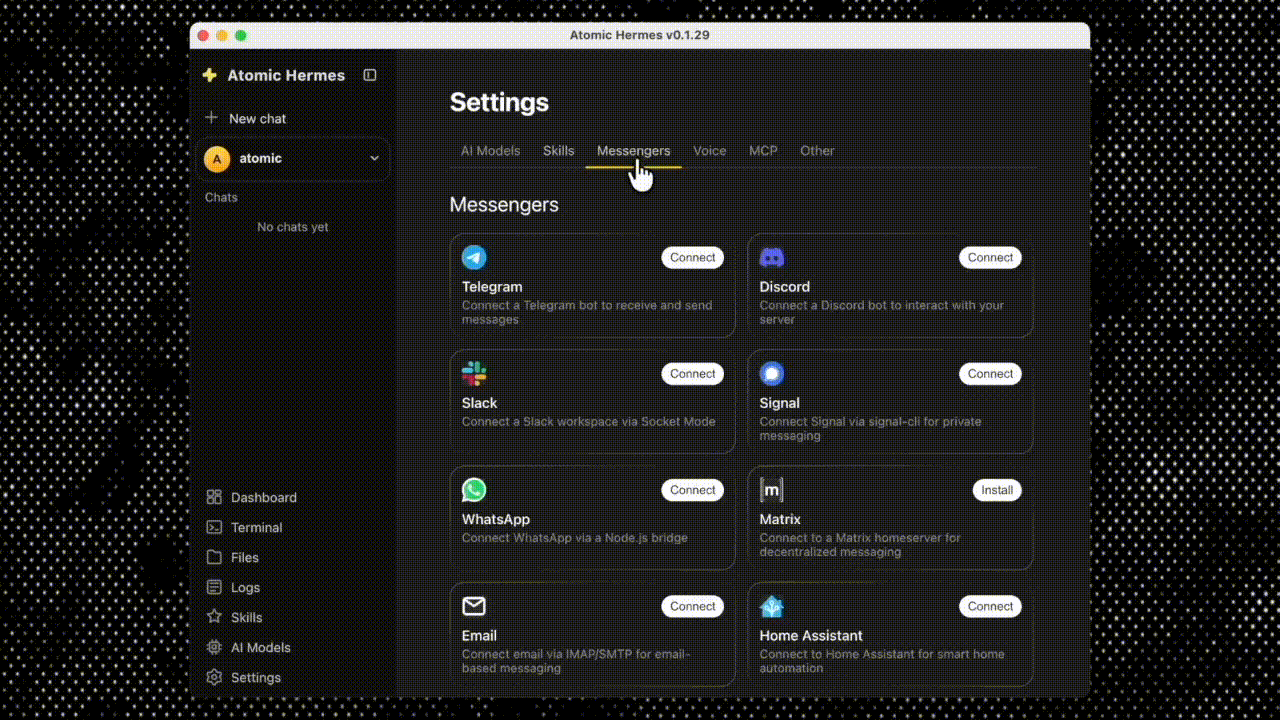Click the 'Email' card title
This screenshot has width=1280, height=720.
click(479, 635)
